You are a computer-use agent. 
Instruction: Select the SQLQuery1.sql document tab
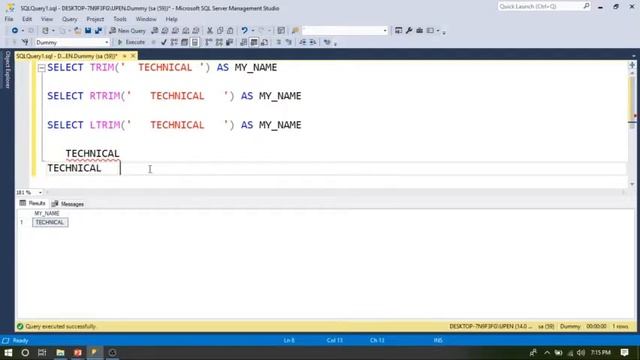[x=67, y=56]
